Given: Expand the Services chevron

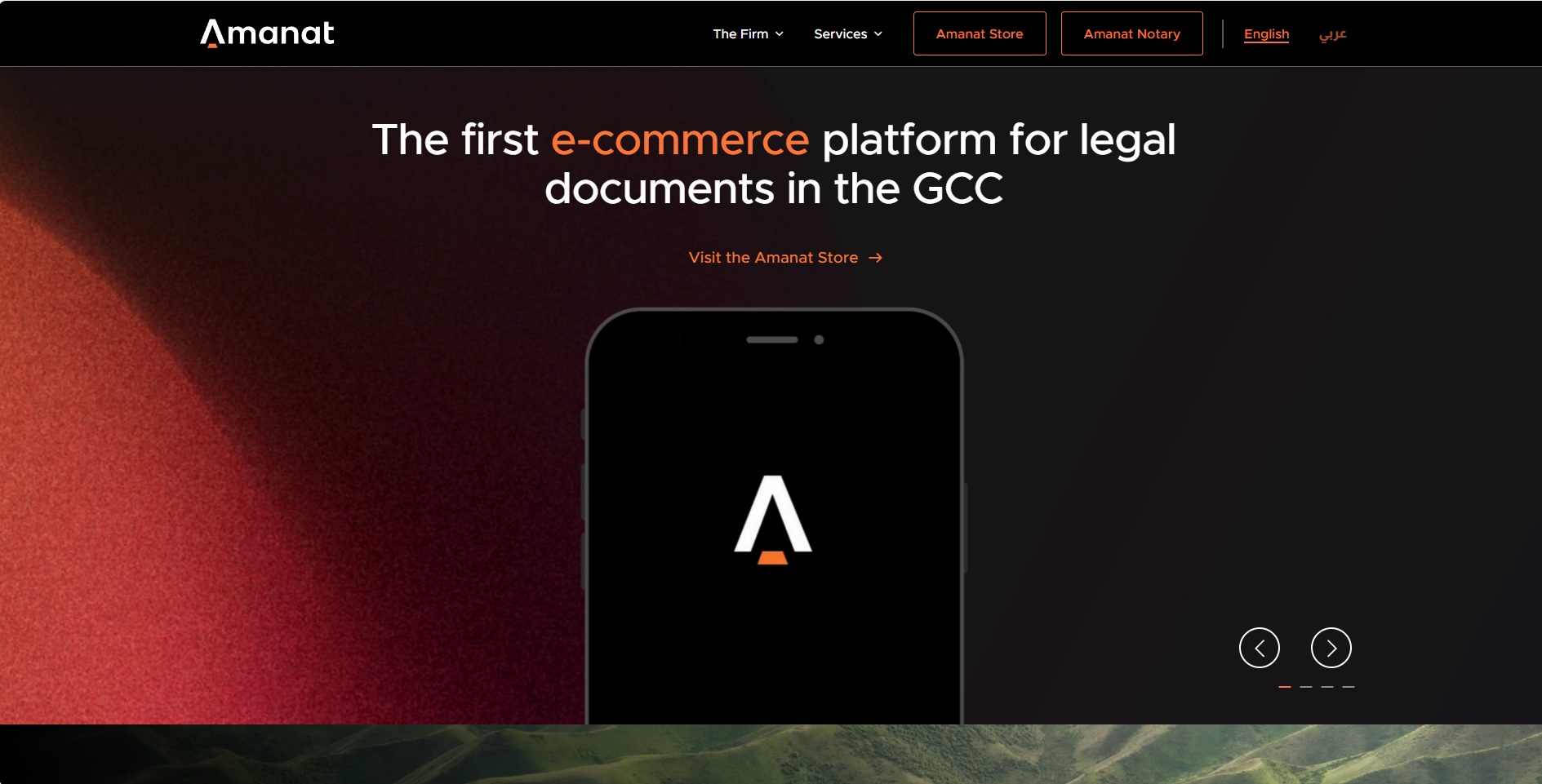Looking at the screenshot, I should [878, 34].
